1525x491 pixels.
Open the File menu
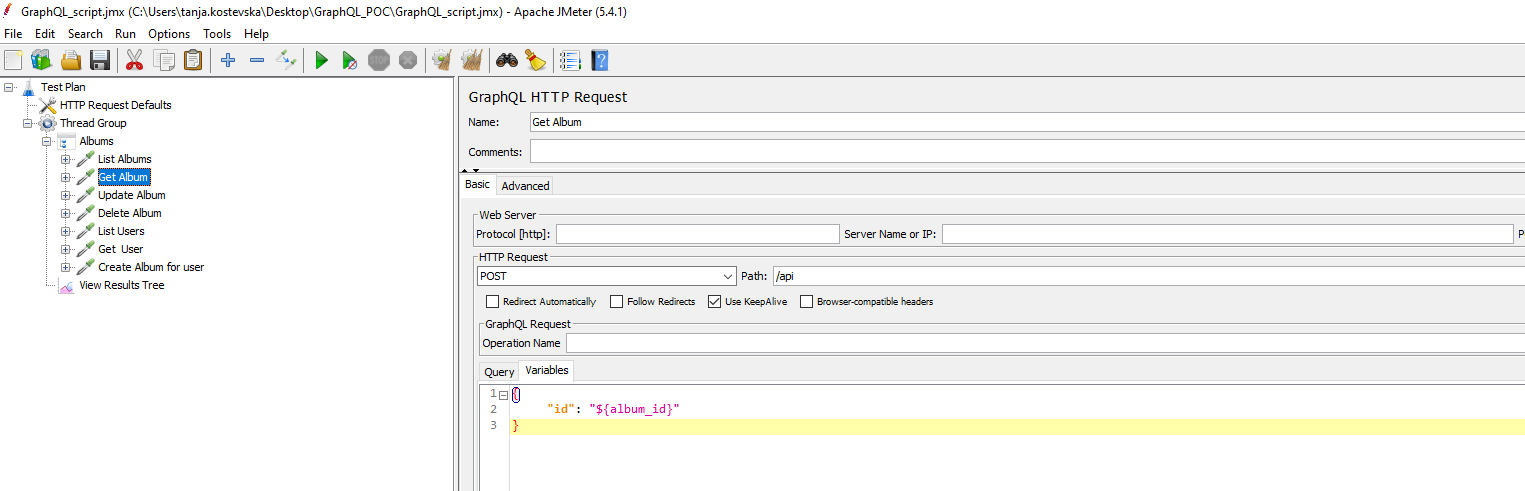(x=13, y=34)
